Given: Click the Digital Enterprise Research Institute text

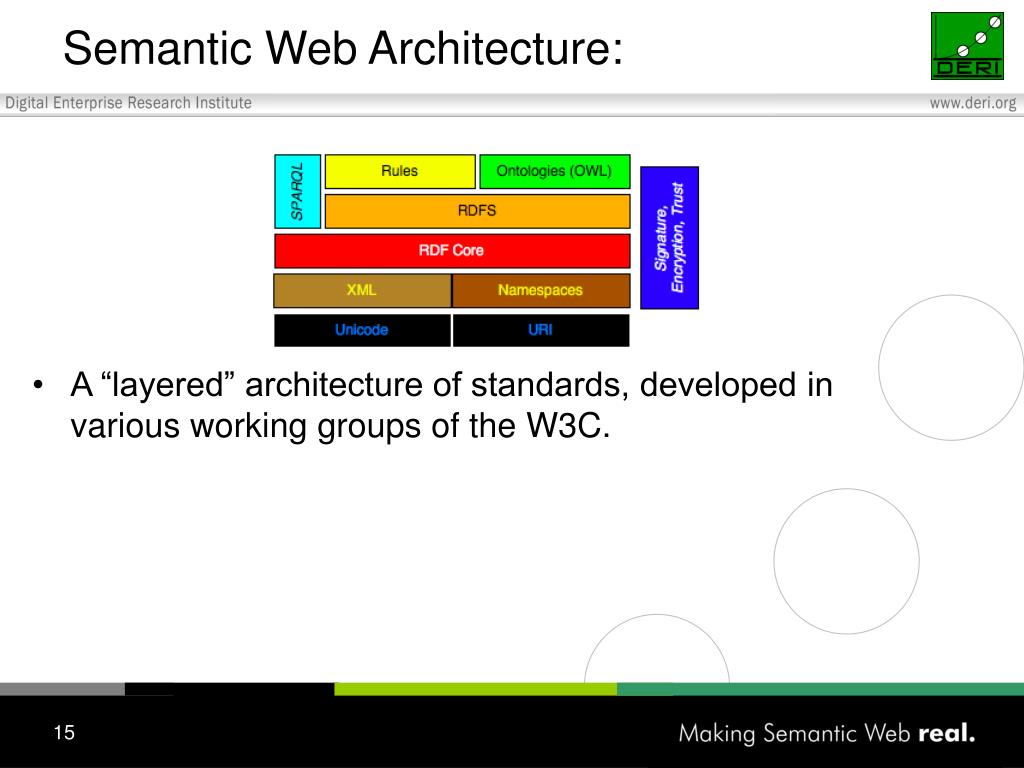Looking at the screenshot, I should pyautogui.click(x=129, y=103).
